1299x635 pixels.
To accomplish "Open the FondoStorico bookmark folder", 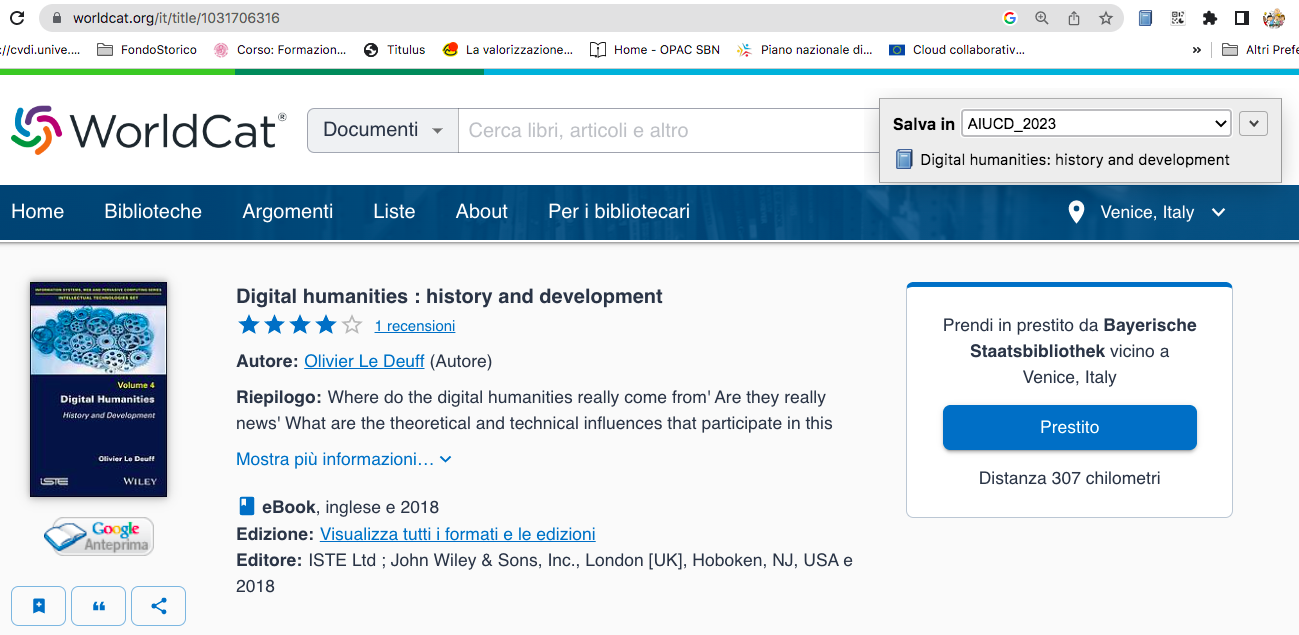I will 147,49.
